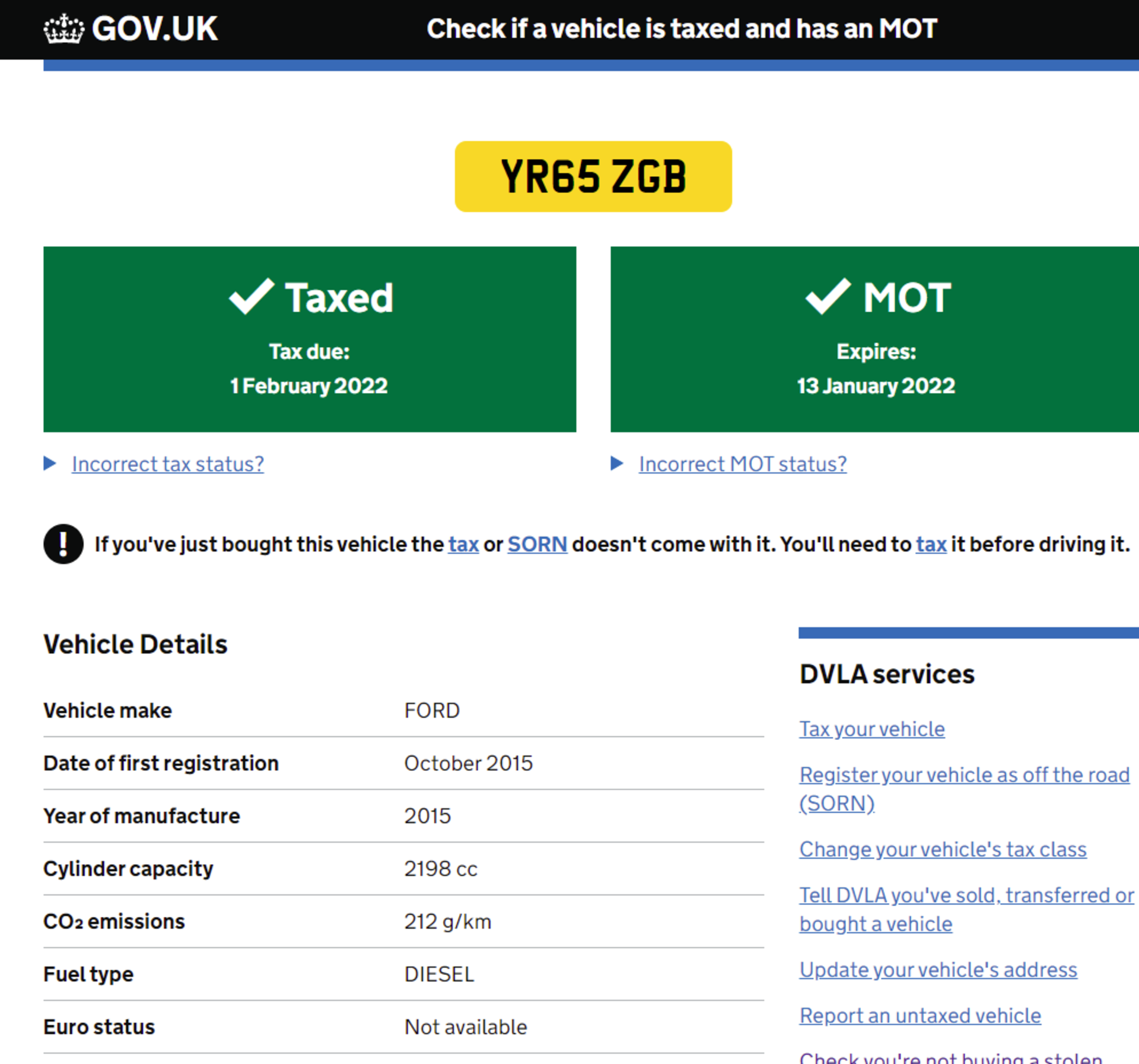The width and height of the screenshot is (1139, 1064).
Task: Click the 'Date of first registration' label
Action: click(161, 763)
